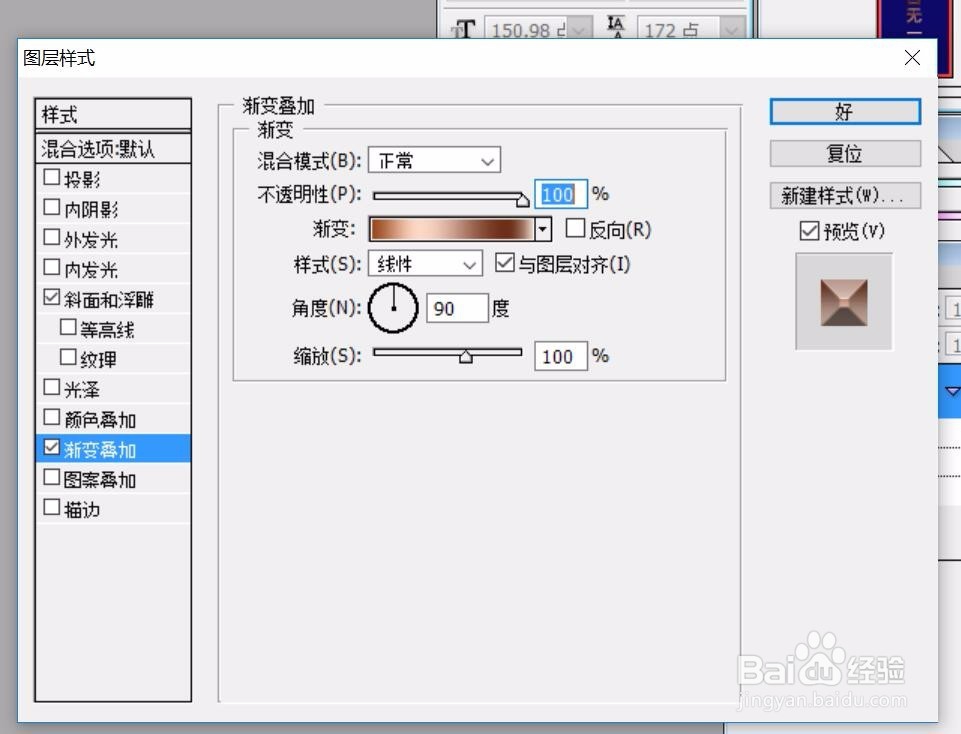Click the style preview thumbnail on the right
The height and width of the screenshot is (734, 961).
[843, 303]
